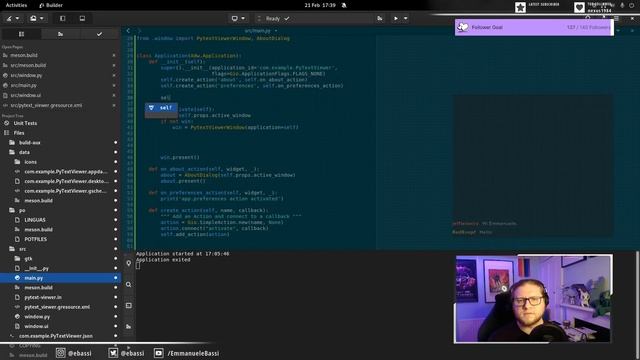640x360 pixels.
Task: Open the LINGUAS file
Action: (60, 220)
